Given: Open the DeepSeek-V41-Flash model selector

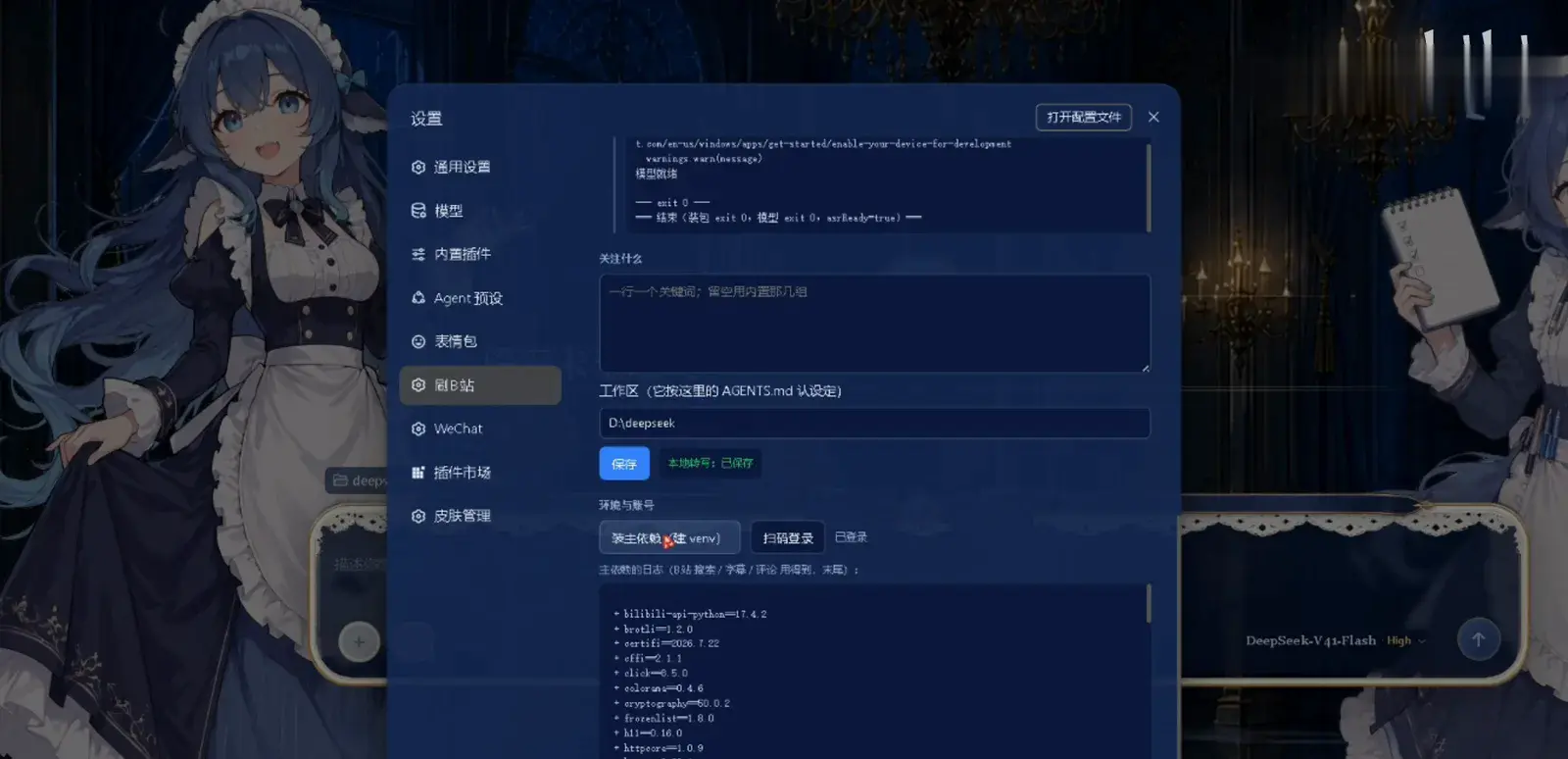Looking at the screenshot, I should [1310, 640].
